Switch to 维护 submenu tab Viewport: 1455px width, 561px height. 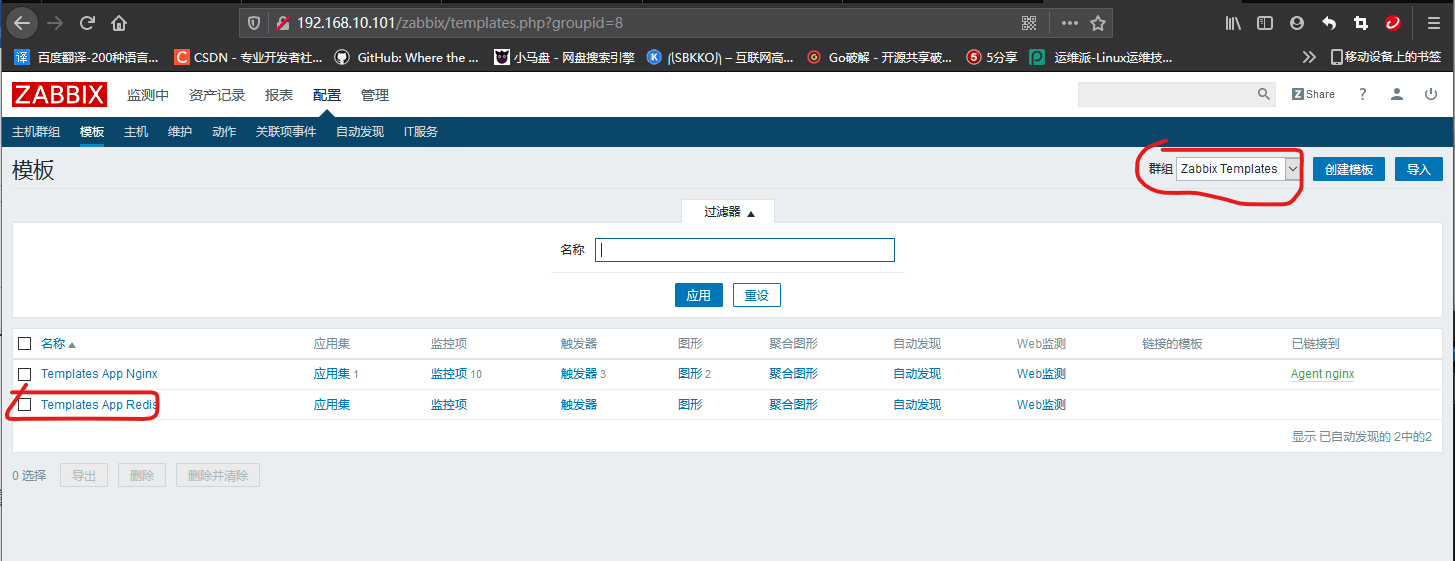[180, 132]
